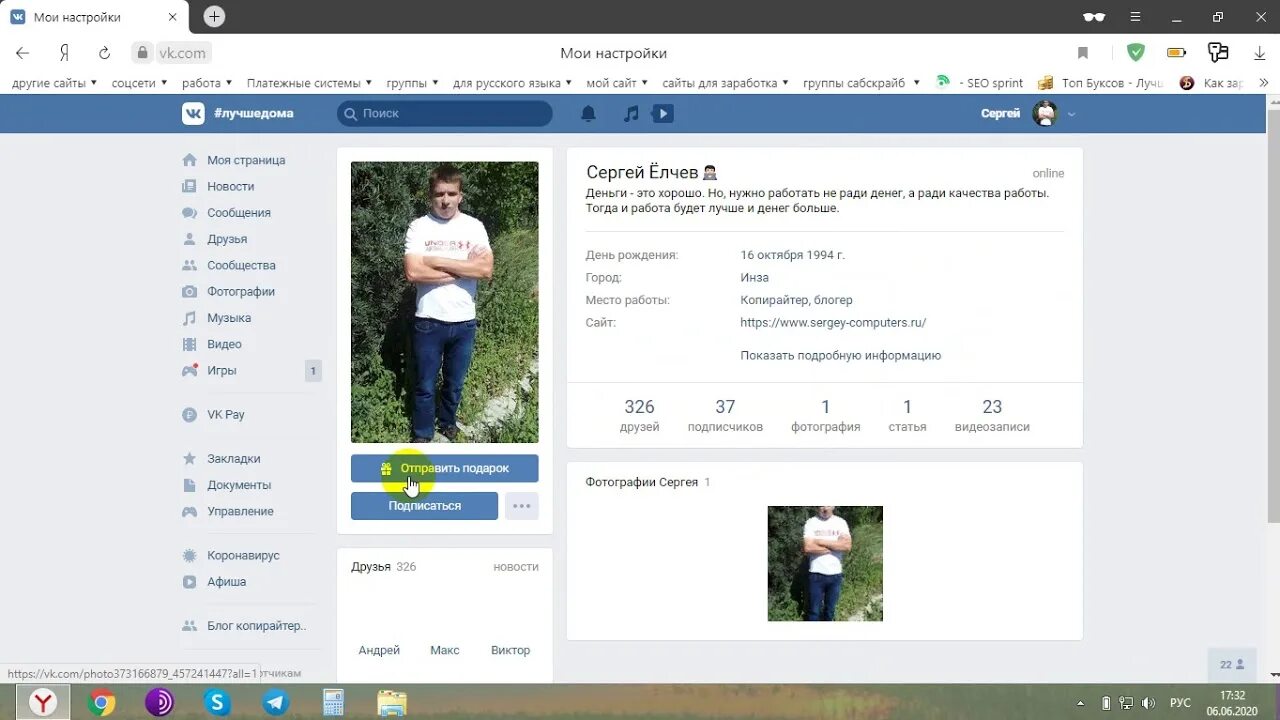Open the large profile photo
1280x720 pixels.
(x=444, y=302)
